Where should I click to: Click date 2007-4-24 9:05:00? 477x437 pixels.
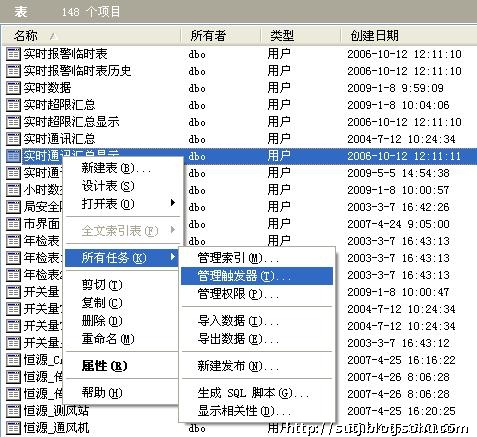pos(399,224)
